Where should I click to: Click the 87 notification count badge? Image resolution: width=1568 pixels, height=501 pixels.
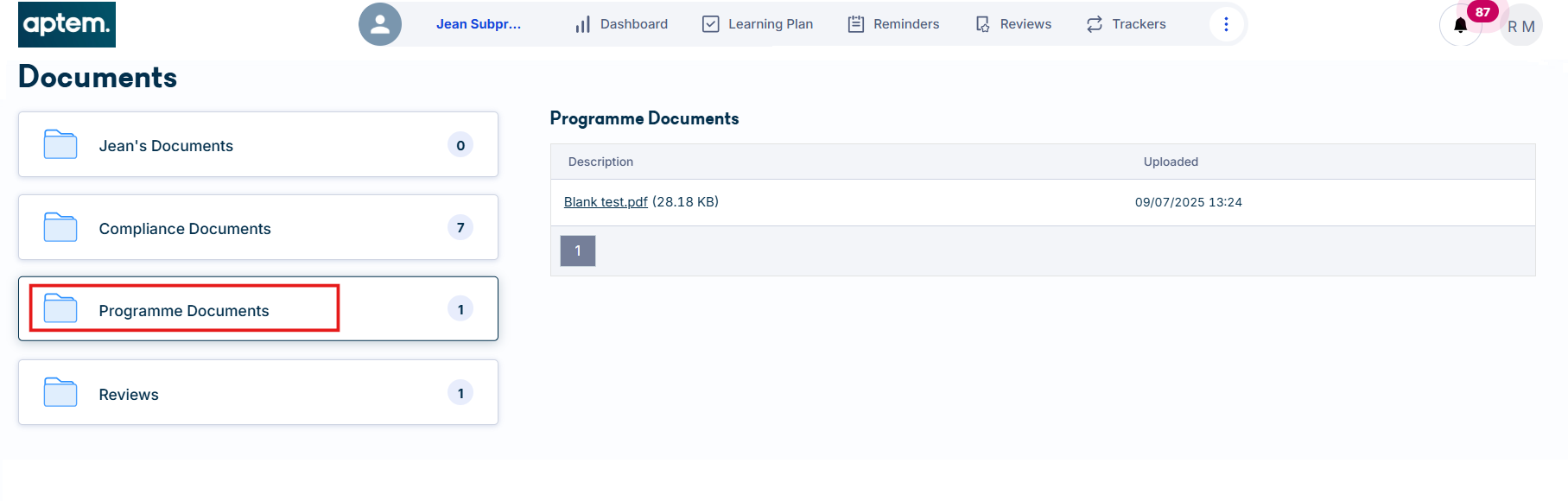pos(1482,12)
